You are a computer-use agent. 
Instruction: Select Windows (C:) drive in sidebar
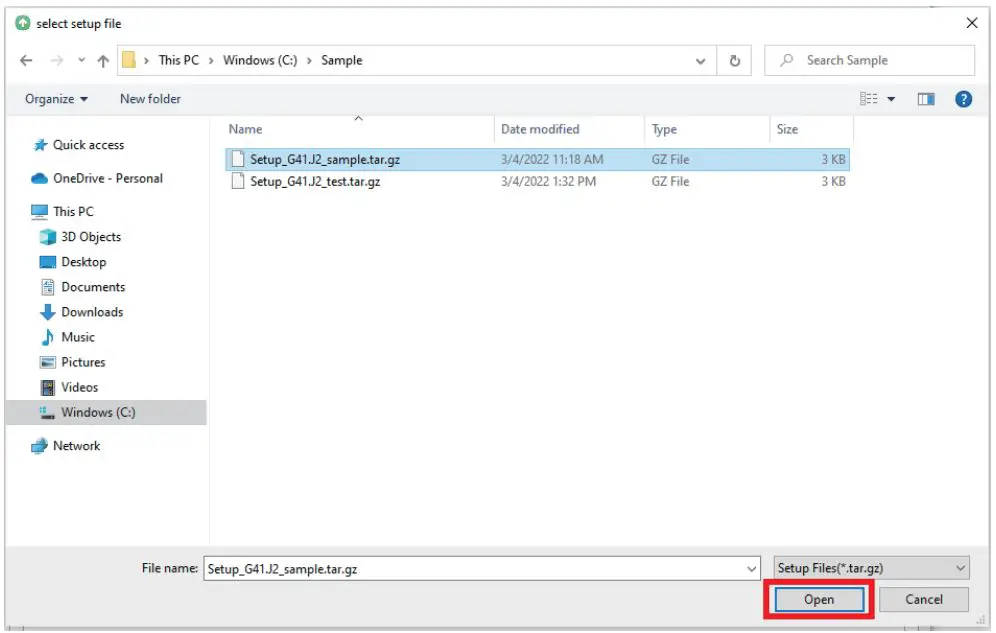pos(106,413)
